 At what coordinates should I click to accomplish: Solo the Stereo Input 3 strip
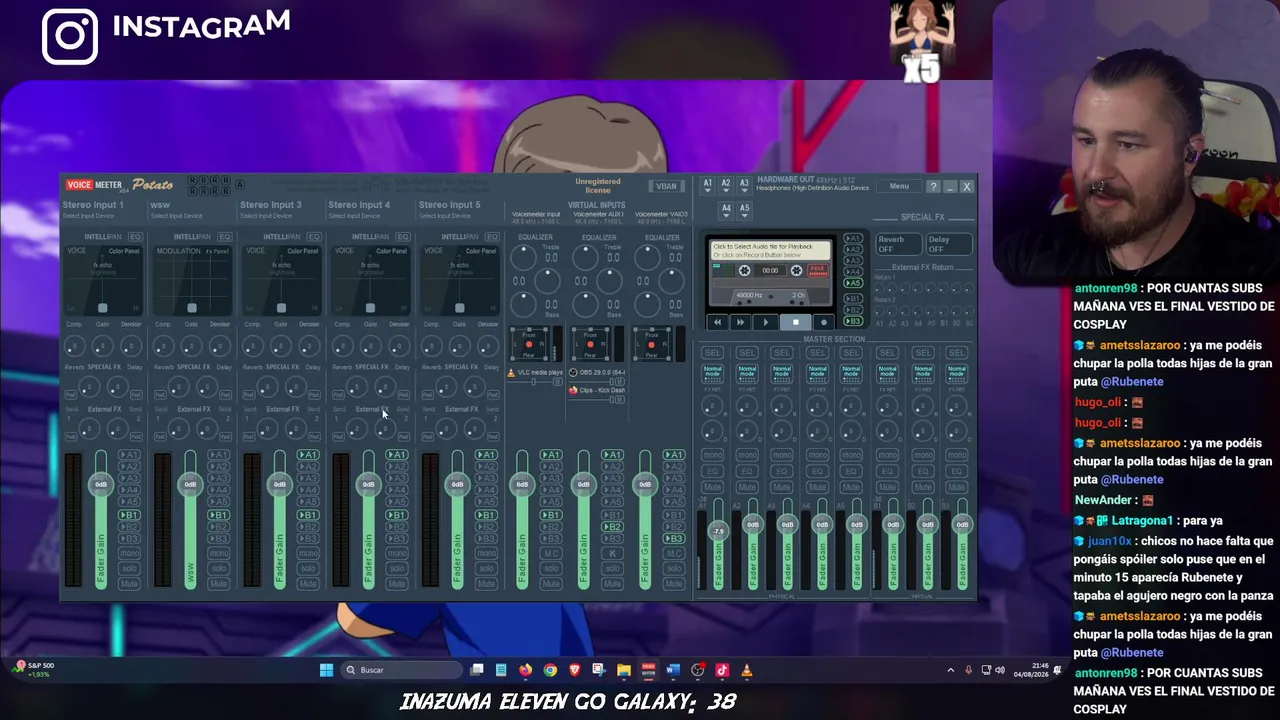pos(308,568)
